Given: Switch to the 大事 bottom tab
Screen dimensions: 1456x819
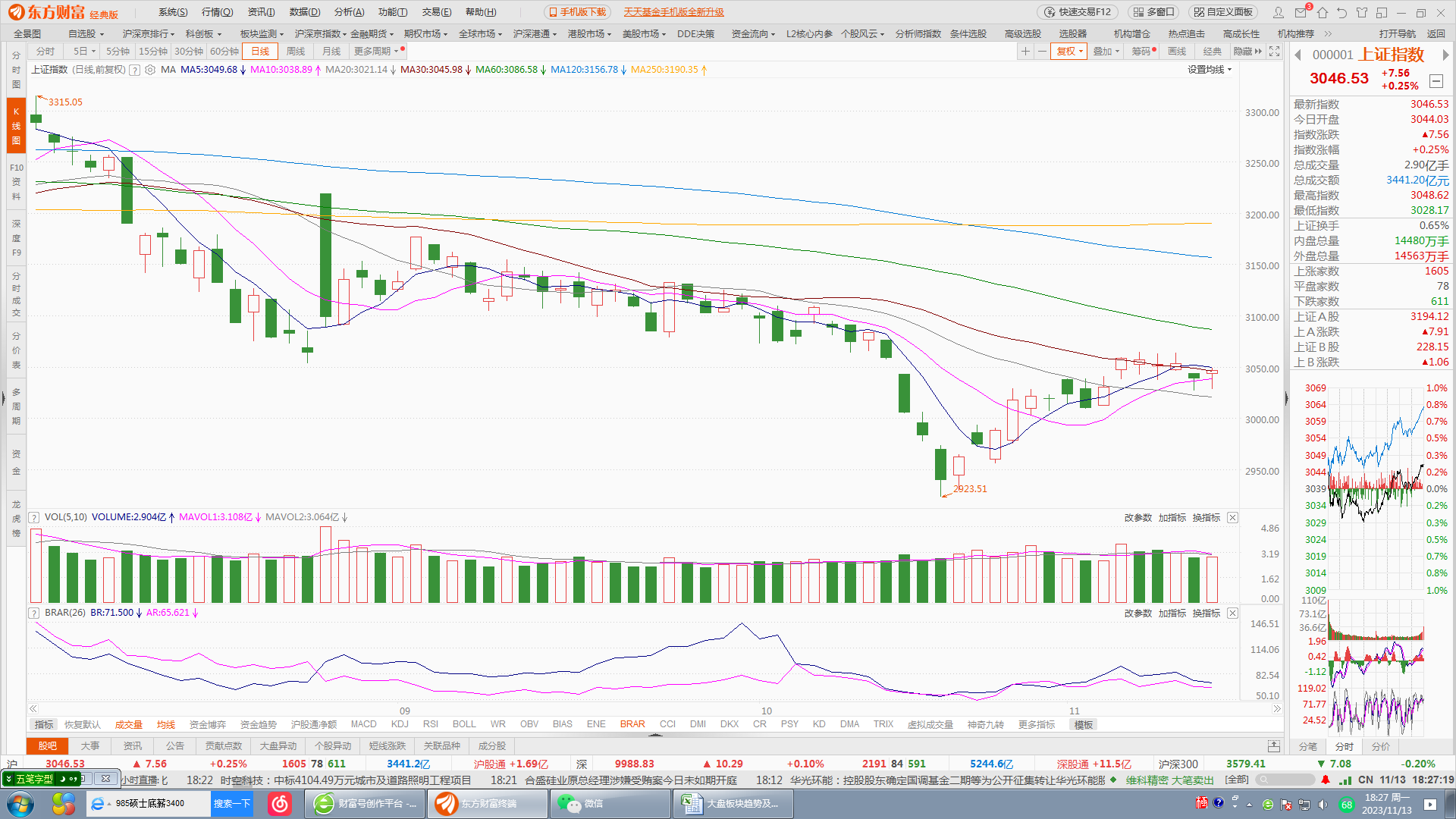Looking at the screenshot, I should tap(90, 746).
